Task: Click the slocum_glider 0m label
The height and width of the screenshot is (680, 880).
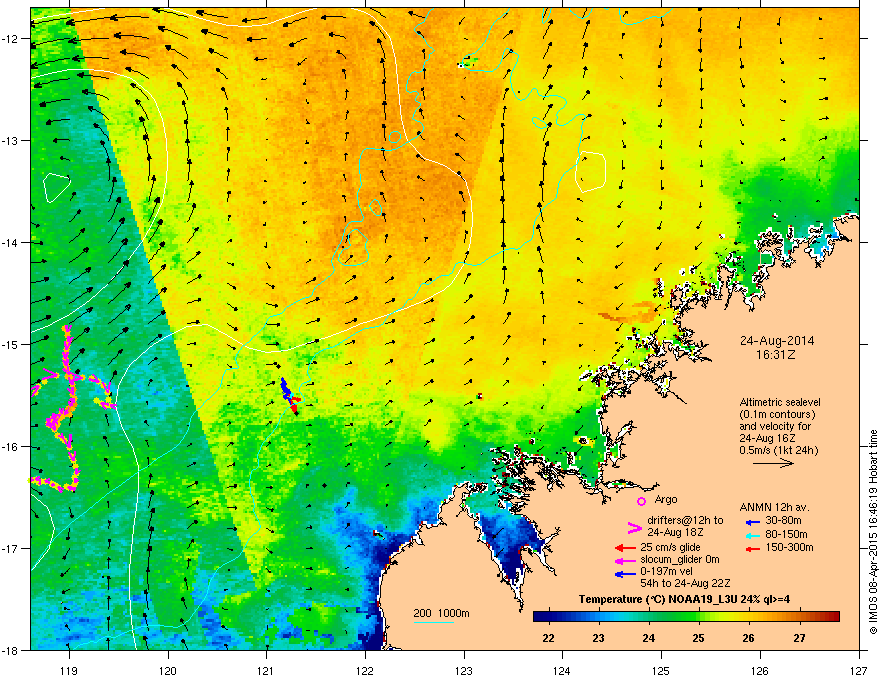Action: [x=680, y=560]
